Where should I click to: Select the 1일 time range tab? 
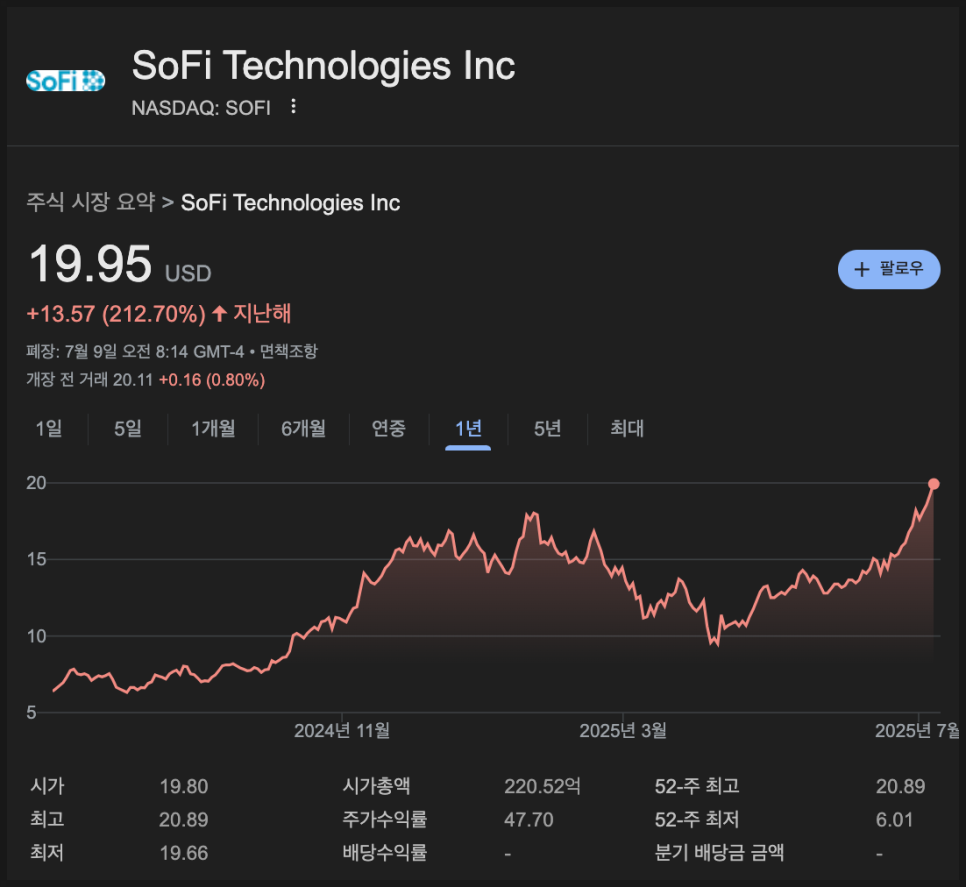click(49, 428)
